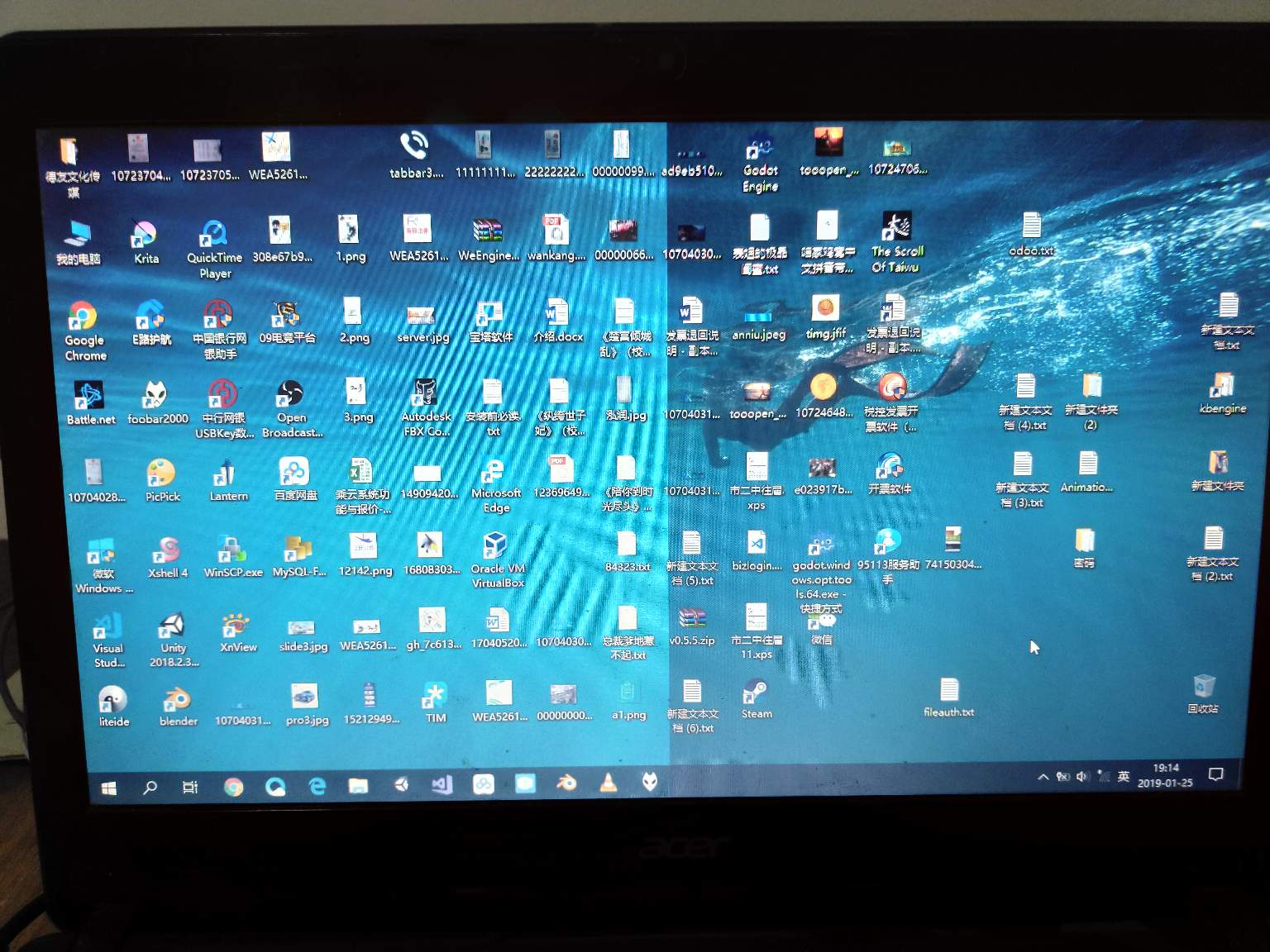
Task: Select the Oracle VM VirtualBox icon
Action: pyautogui.click(x=496, y=548)
